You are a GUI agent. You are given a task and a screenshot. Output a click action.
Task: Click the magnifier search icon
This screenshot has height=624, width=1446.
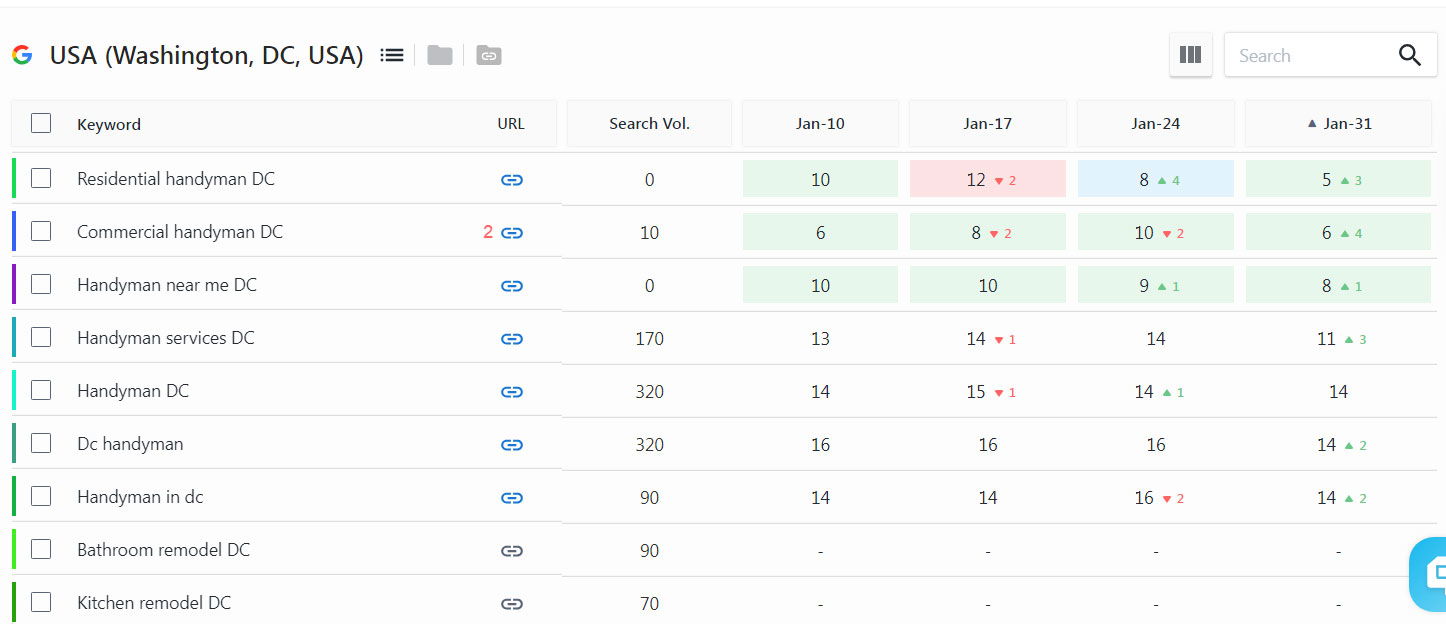tap(1410, 56)
